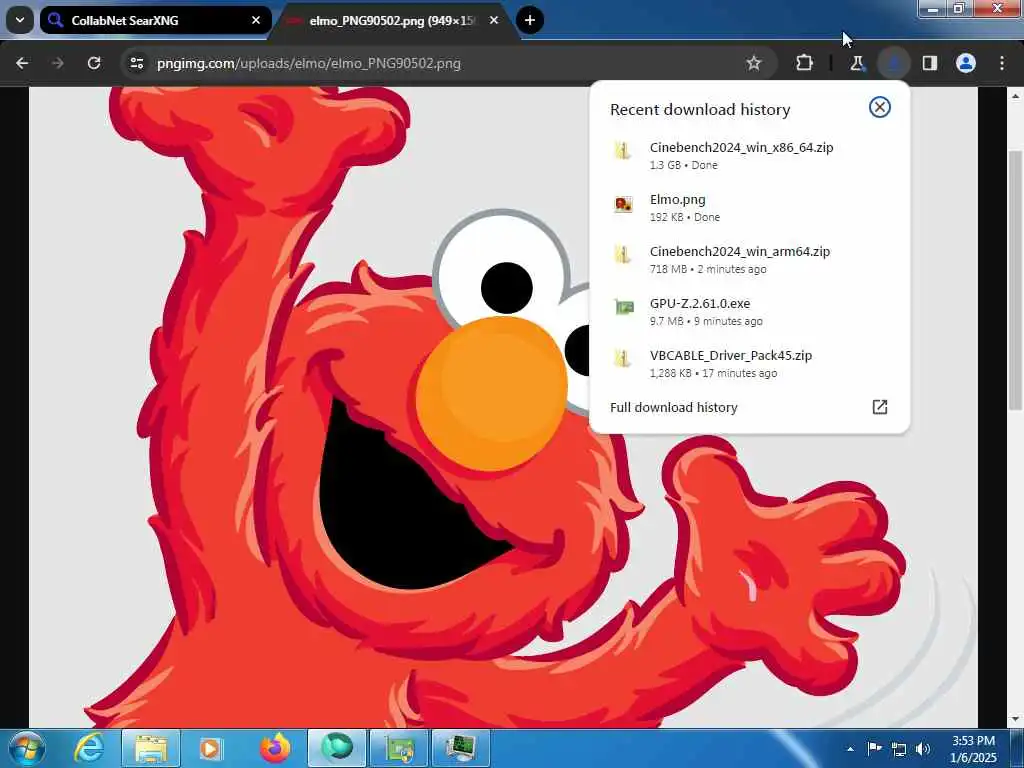Close the CollabNet SearXNG tab

tap(256, 20)
